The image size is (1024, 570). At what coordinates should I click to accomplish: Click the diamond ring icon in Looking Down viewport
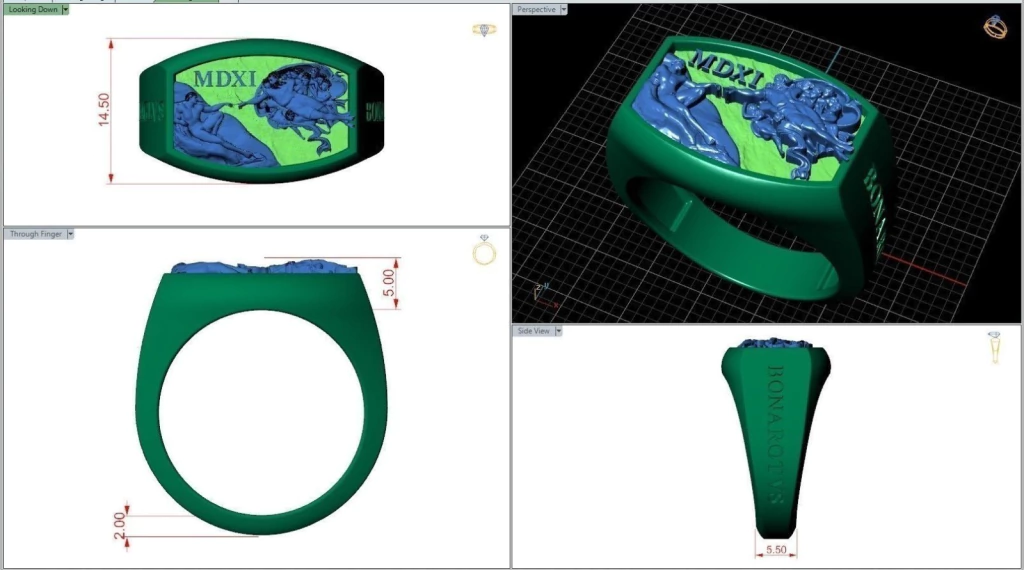(484, 30)
